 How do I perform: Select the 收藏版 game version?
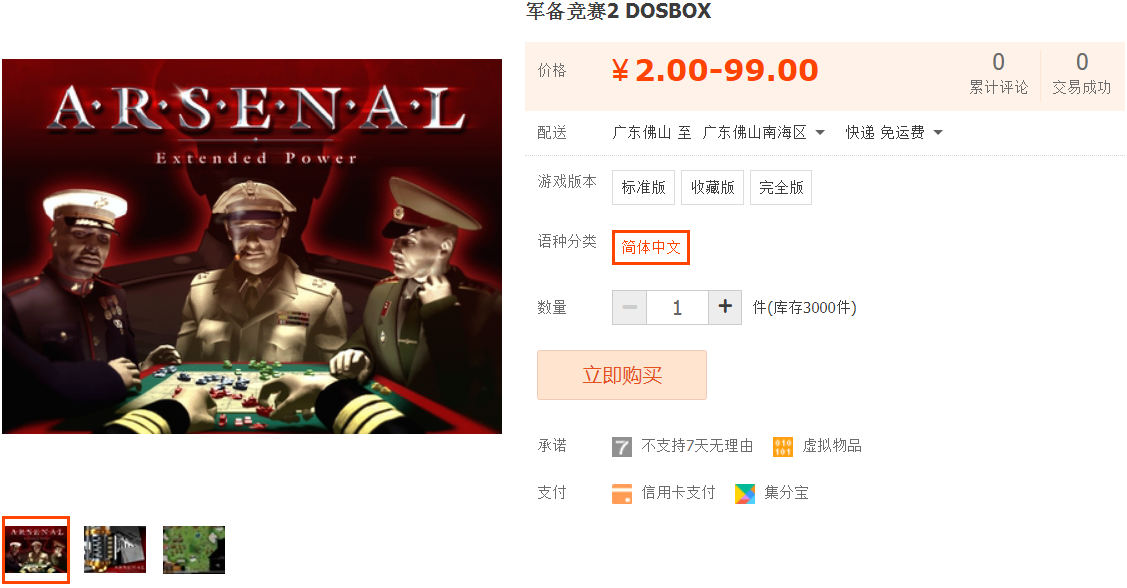[712, 188]
